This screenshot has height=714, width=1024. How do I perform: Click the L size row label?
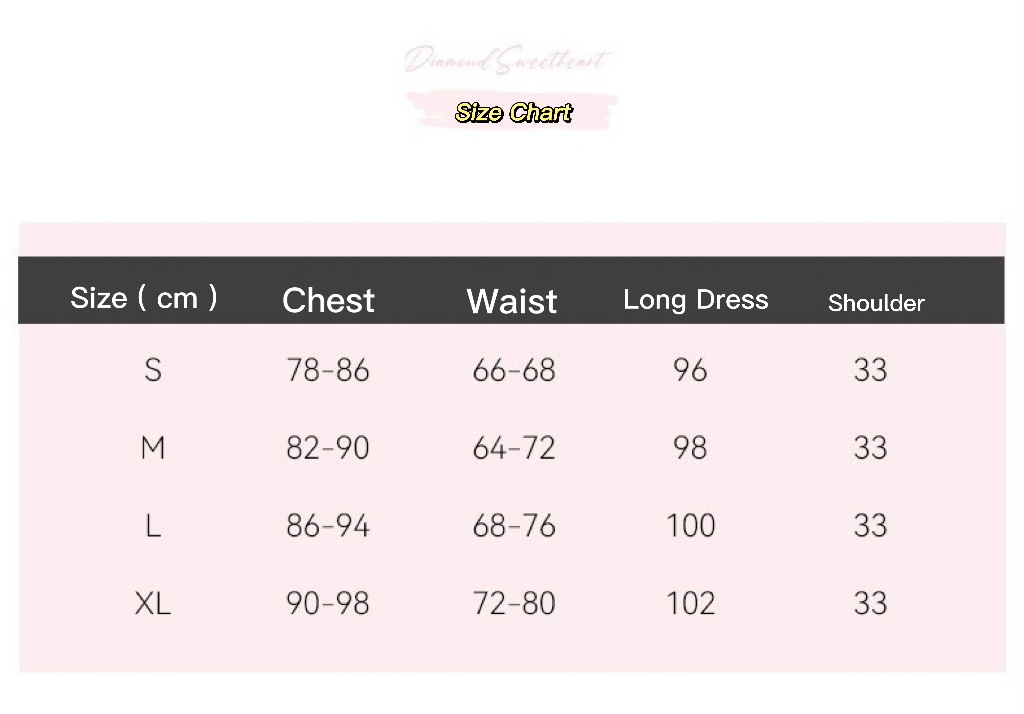152,526
